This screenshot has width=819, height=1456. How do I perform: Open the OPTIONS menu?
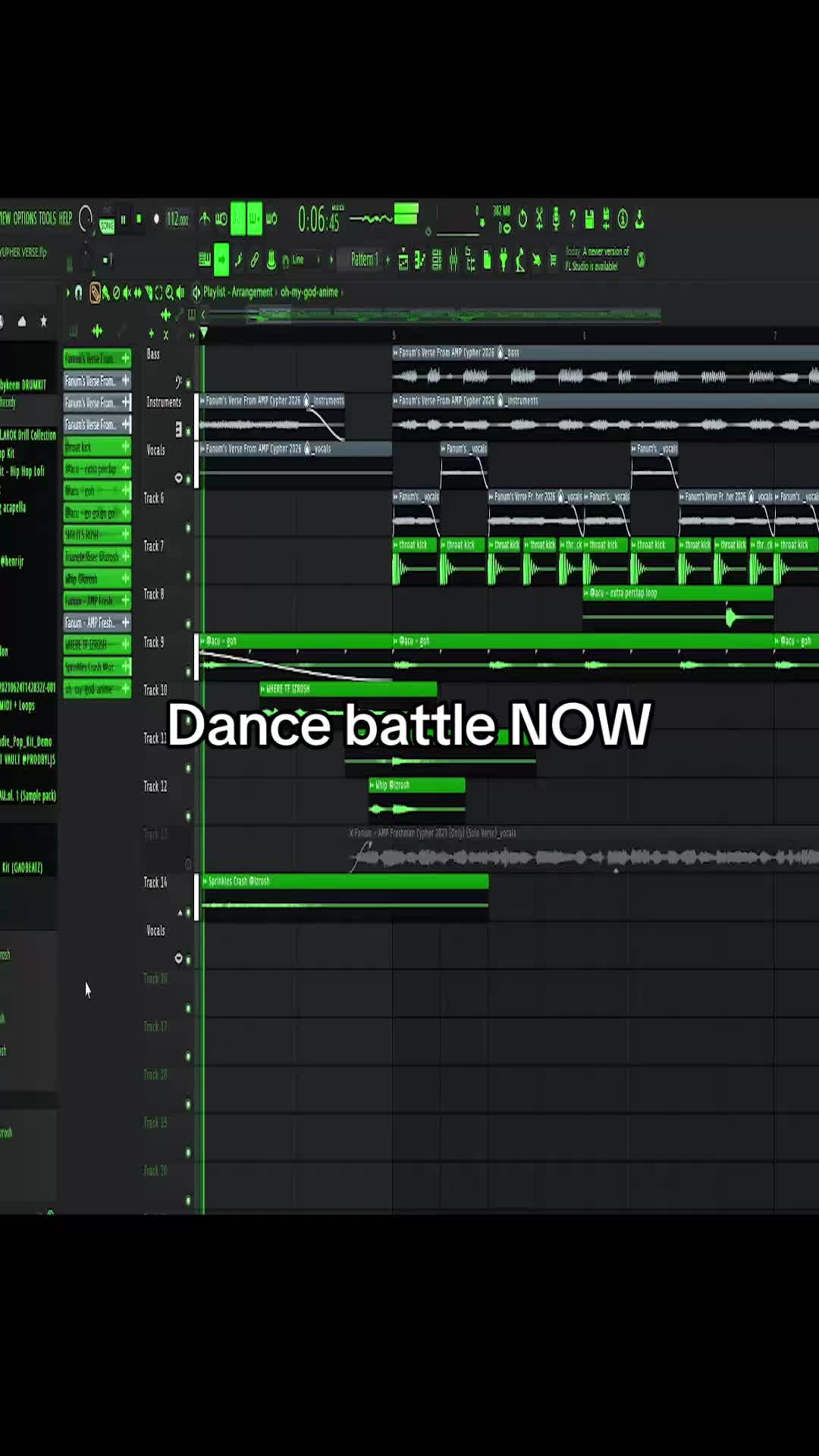point(24,218)
